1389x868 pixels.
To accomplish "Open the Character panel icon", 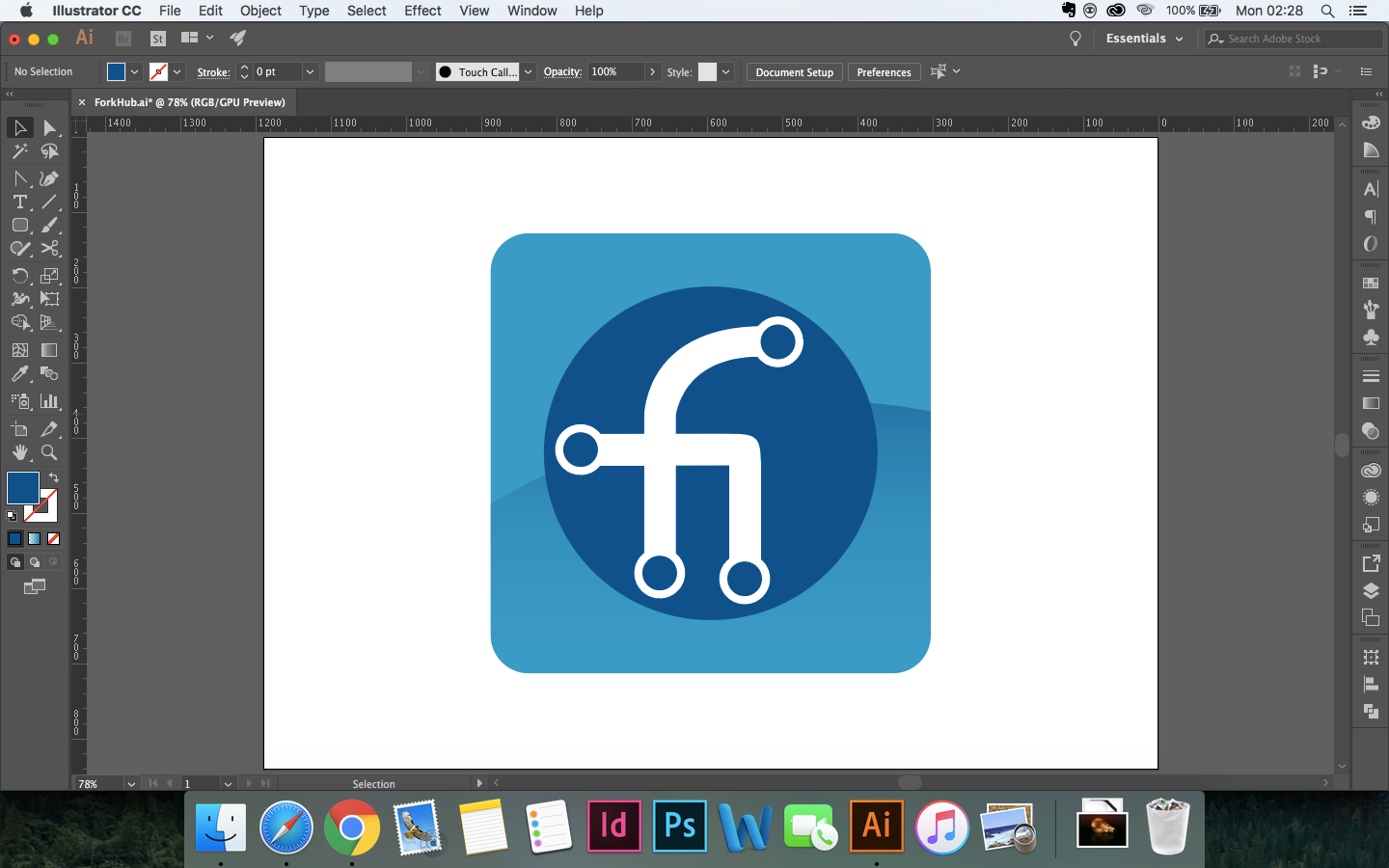I will pos(1371,189).
